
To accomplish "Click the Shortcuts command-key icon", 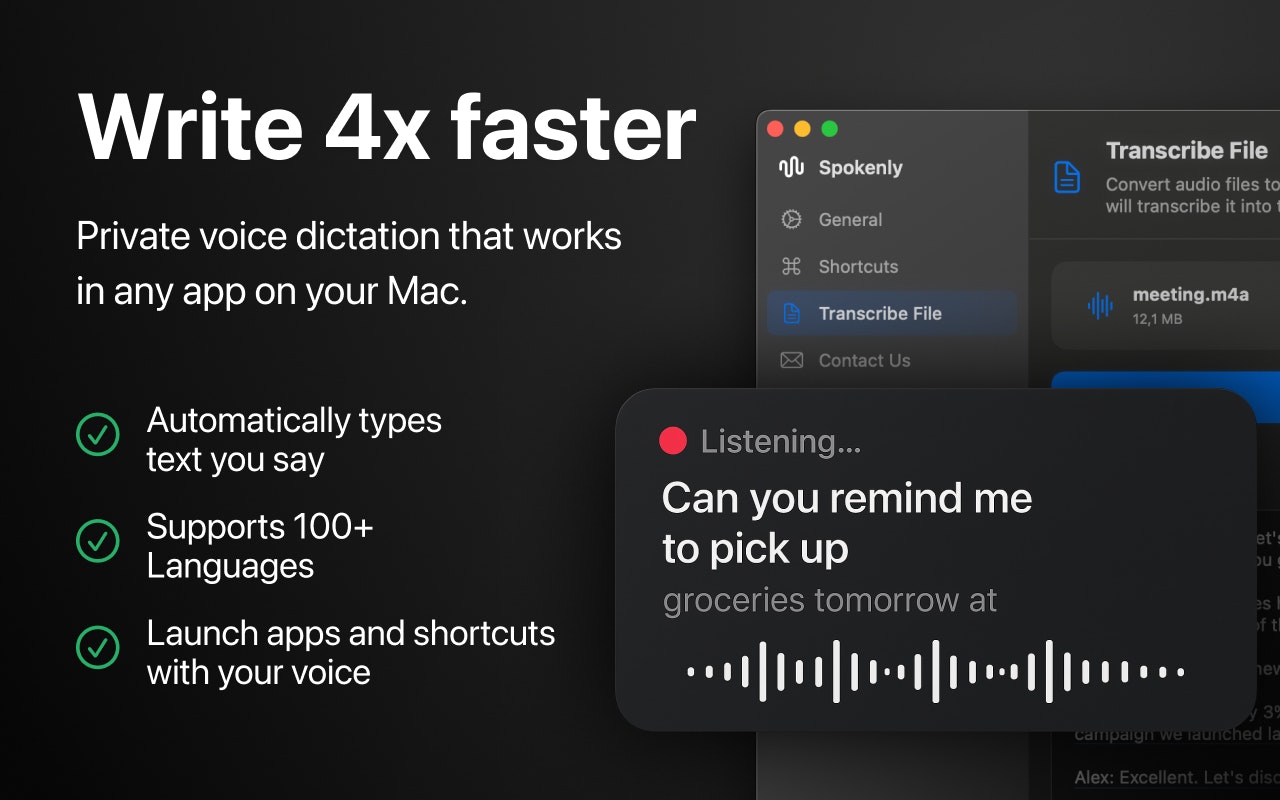I will 791,267.
